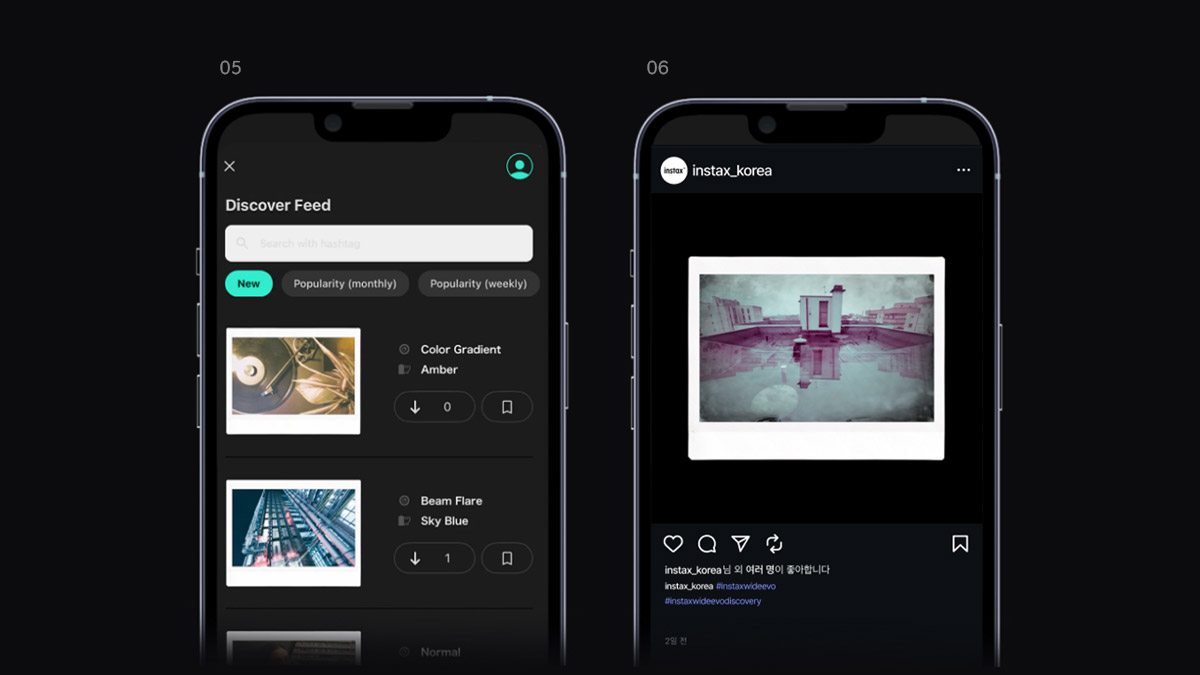Click the post timestamp text
The height and width of the screenshot is (675, 1200).
tap(676, 641)
